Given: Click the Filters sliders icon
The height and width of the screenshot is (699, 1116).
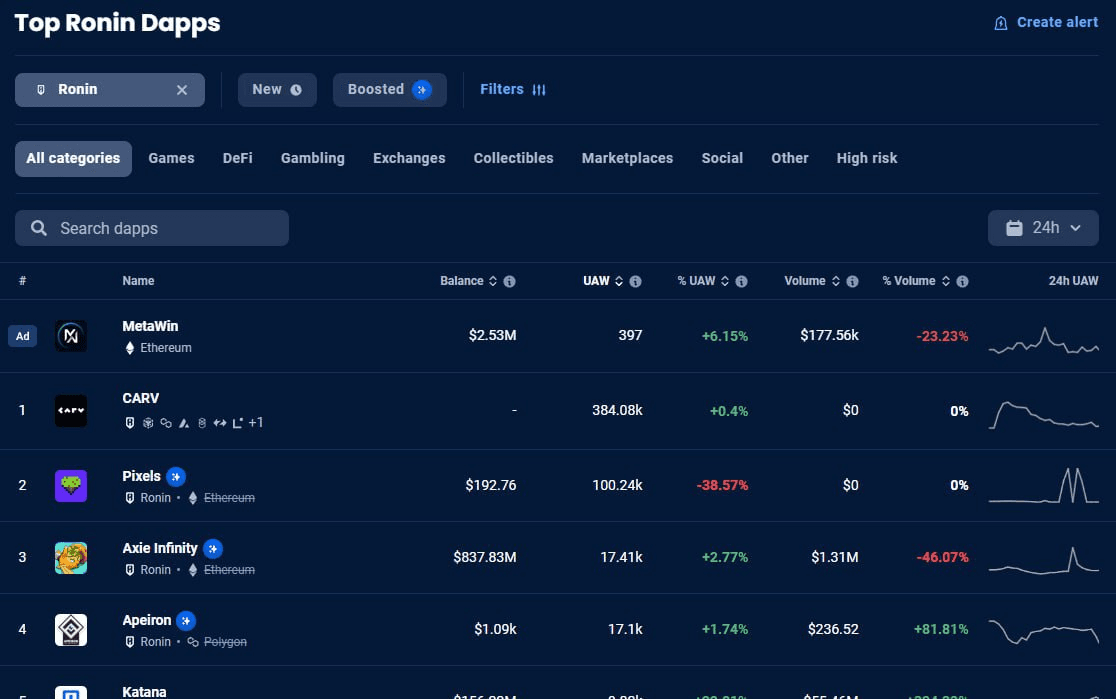Looking at the screenshot, I should click(x=539, y=90).
